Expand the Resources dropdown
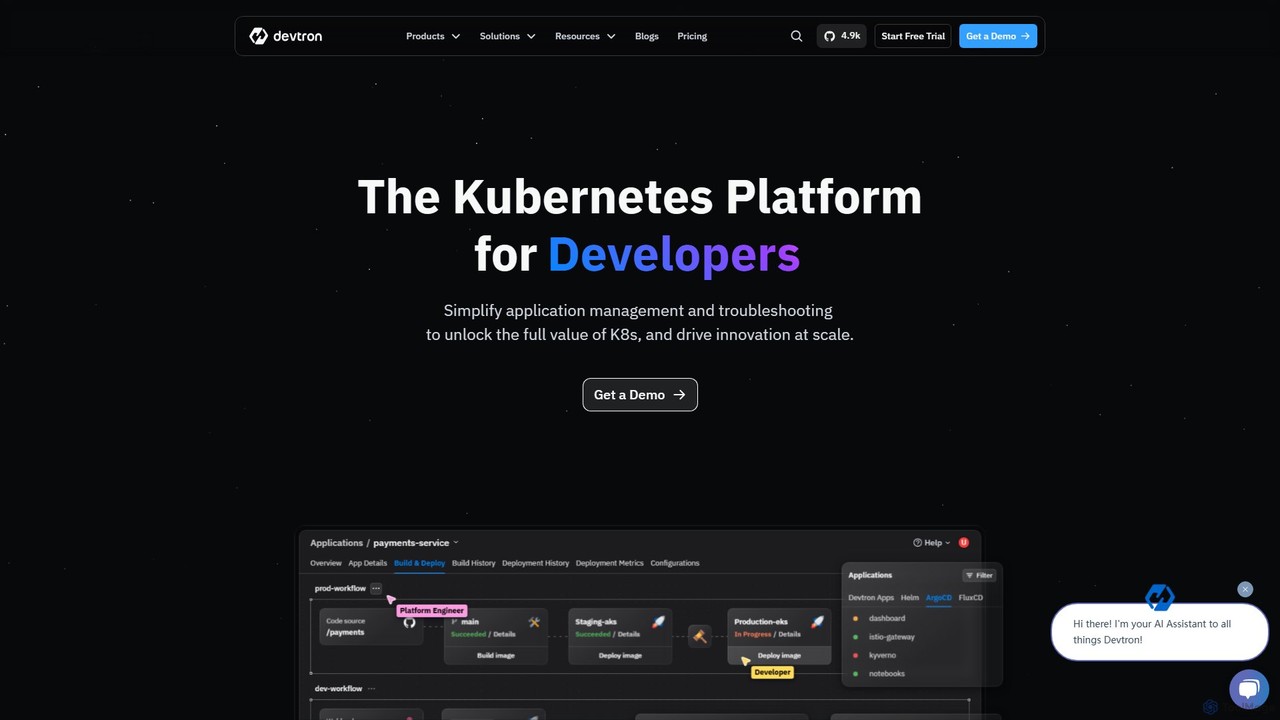The image size is (1280, 720). (585, 36)
